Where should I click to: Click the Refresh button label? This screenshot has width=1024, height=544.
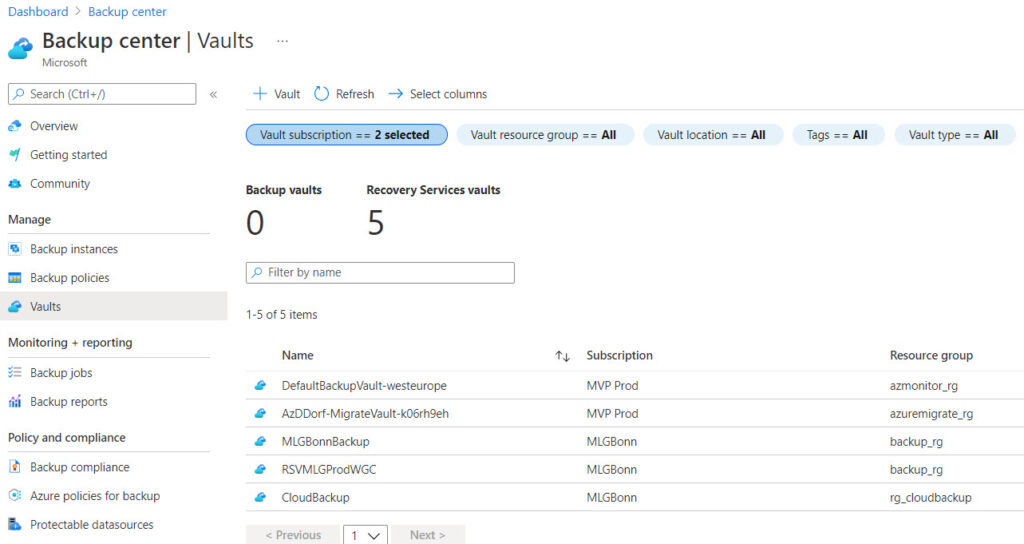point(355,94)
